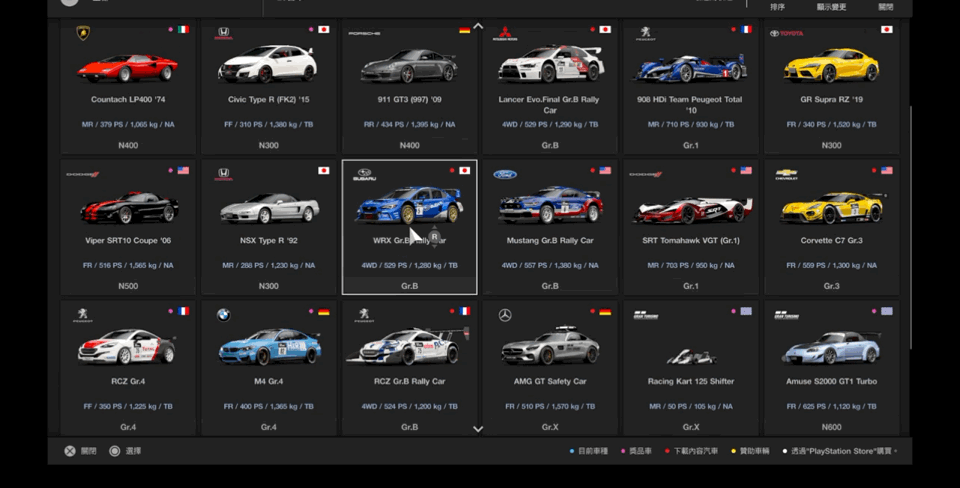Select the yellow Corvette C7 Gr.3 image

833,208
